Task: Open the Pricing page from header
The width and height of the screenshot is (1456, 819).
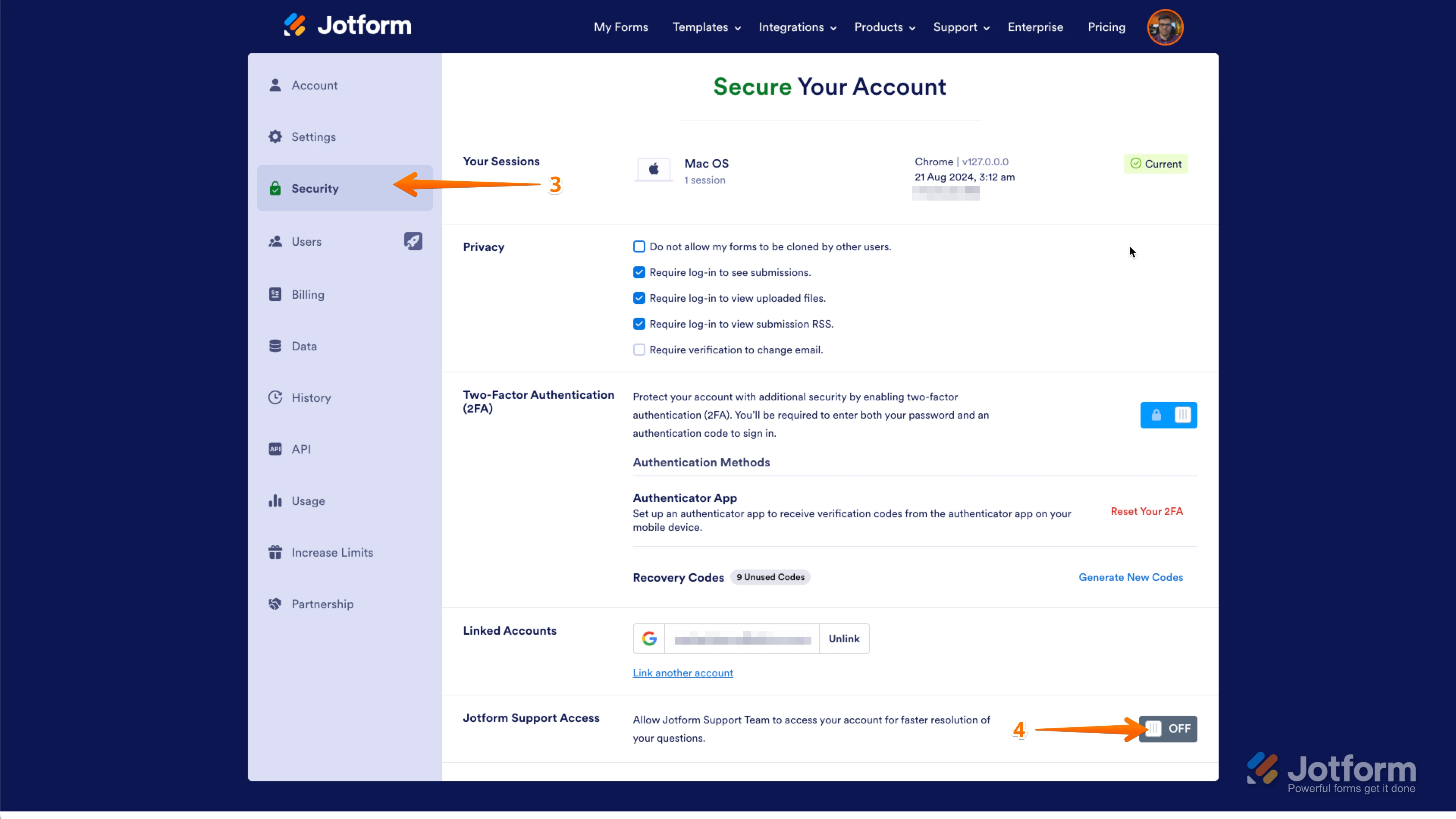Action: pos(1106,27)
